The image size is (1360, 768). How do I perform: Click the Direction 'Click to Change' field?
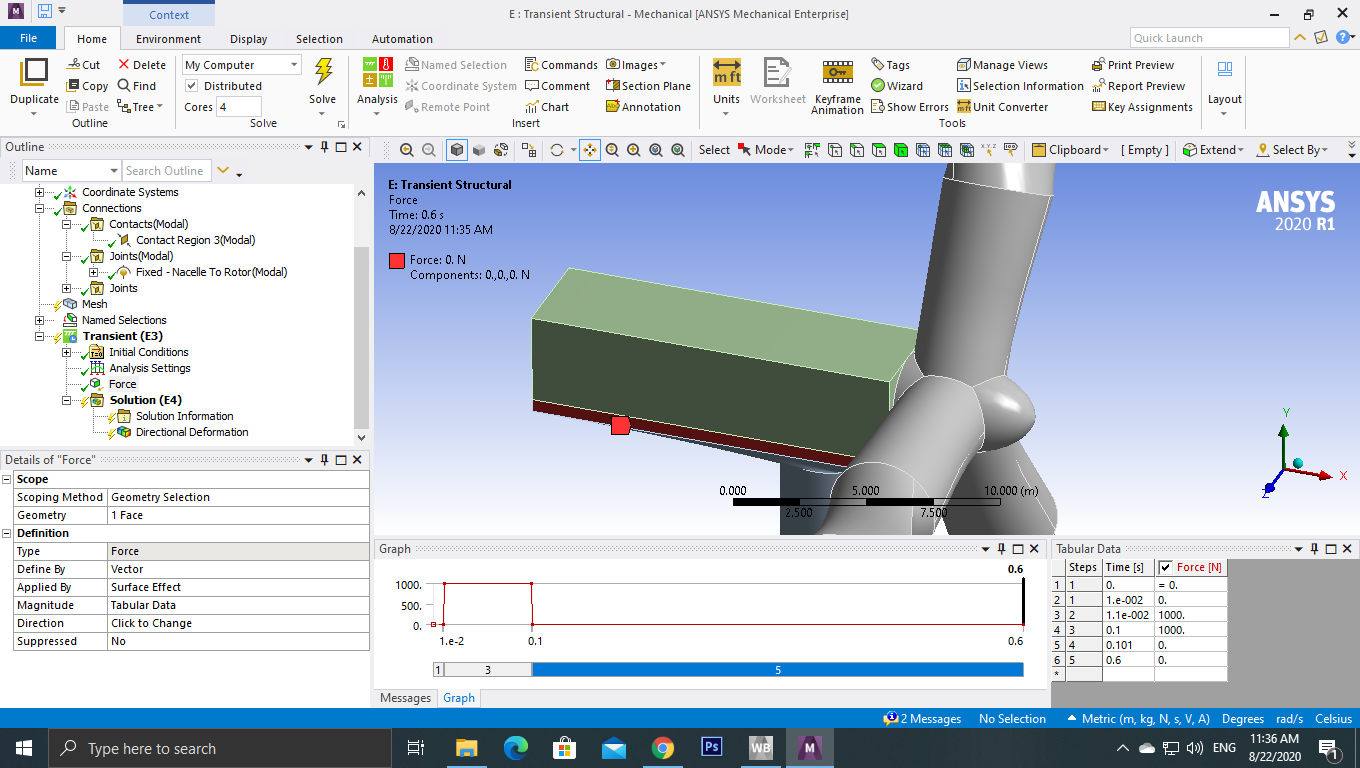tap(238, 623)
